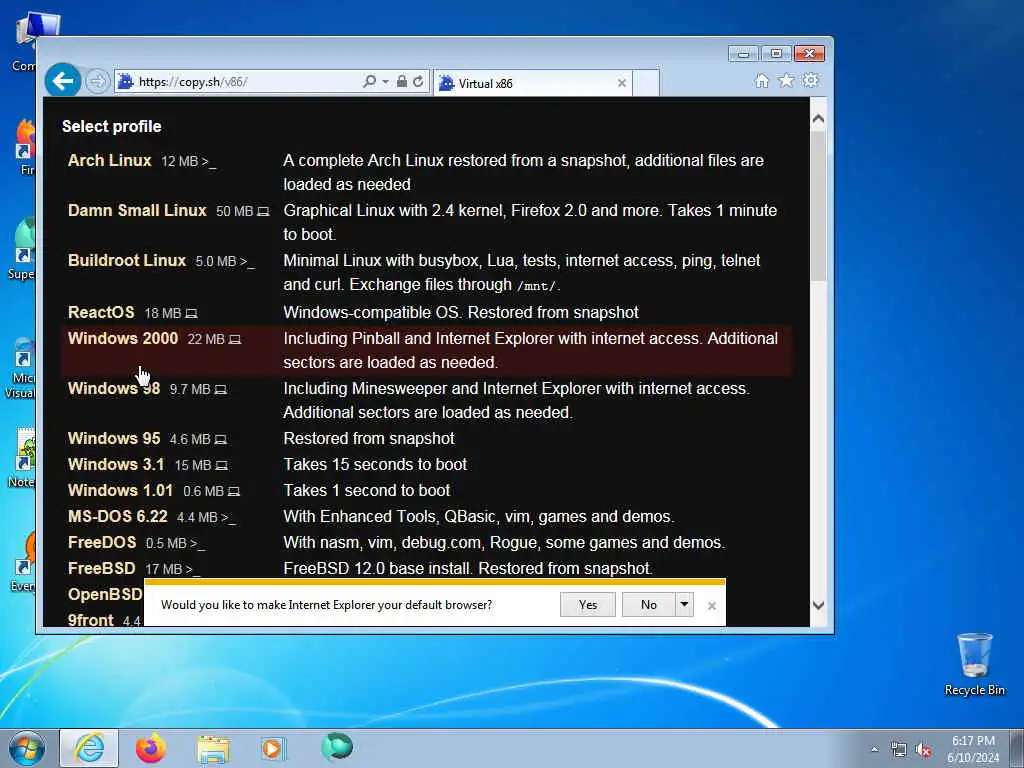Launch Firefox from the taskbar
Image resolution: width=1024 pixels, height=768 pixels.
151,748
